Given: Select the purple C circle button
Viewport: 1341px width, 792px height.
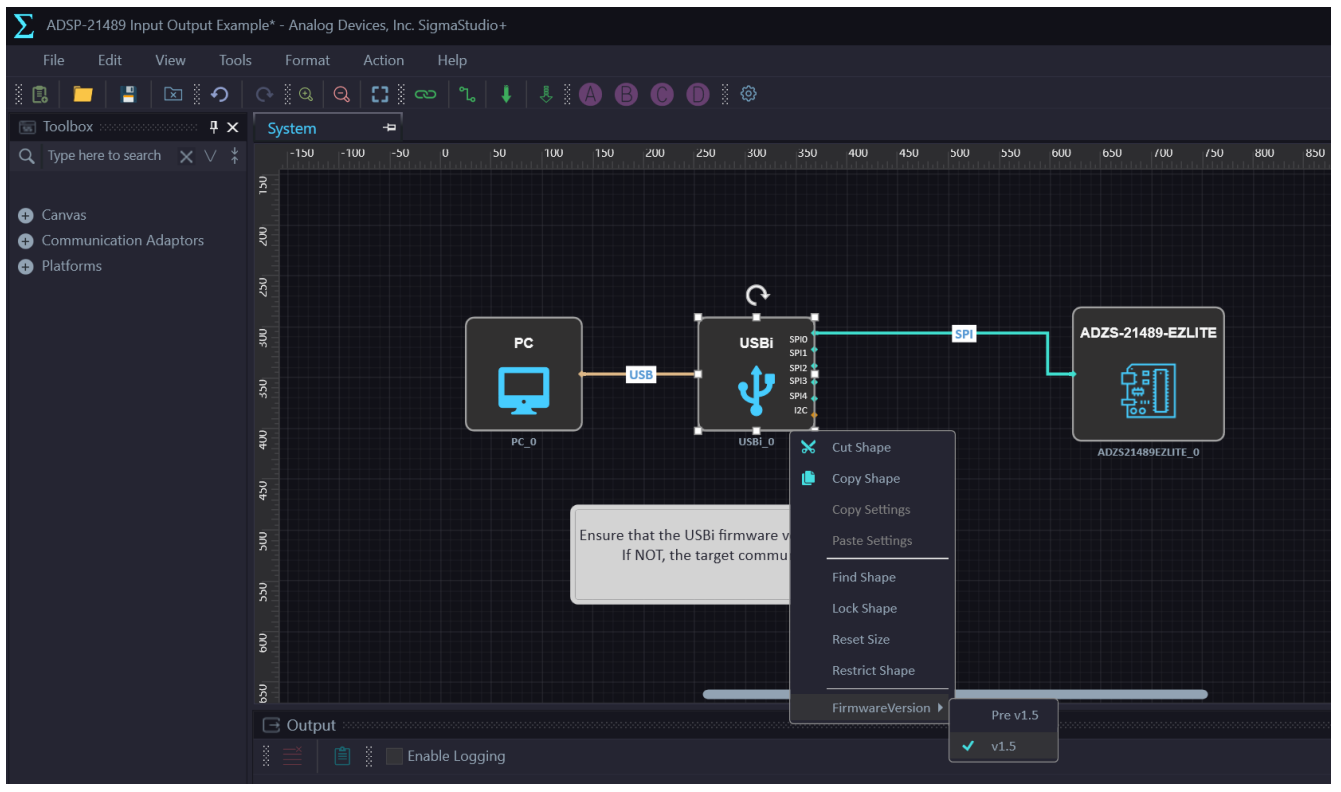Looking at the screenshot, I should (x=662, y=94).
